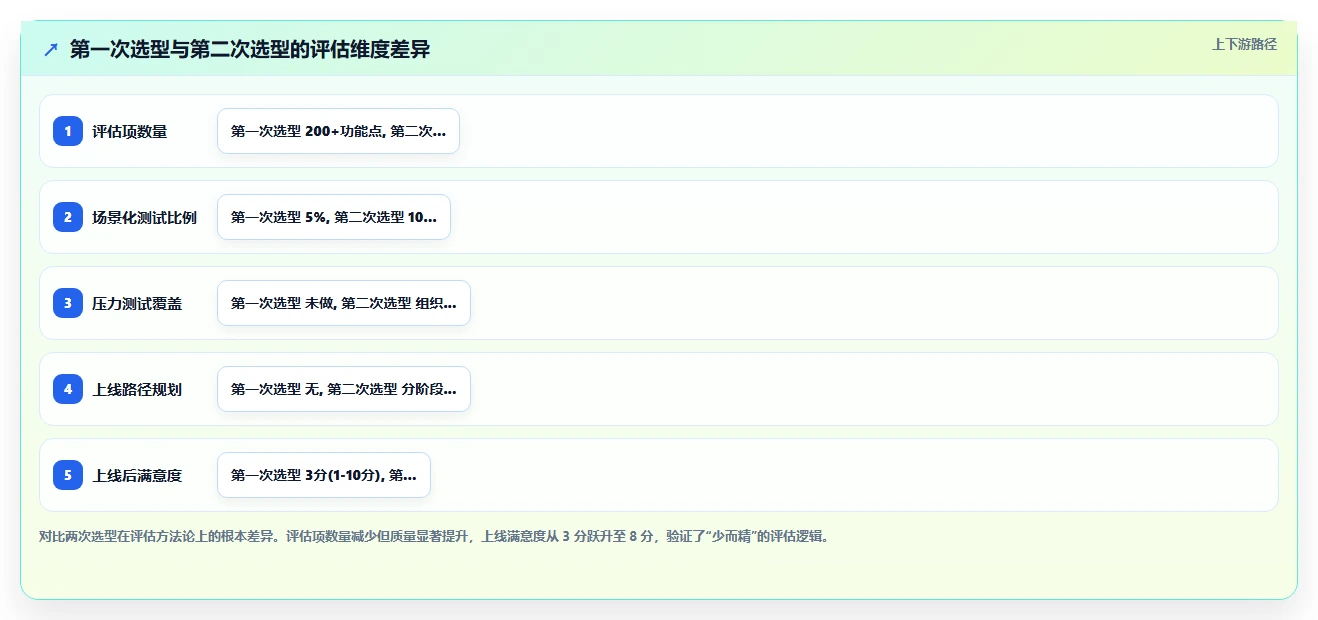Select the 场景化测试比例 row label

[x=145, y=217]
